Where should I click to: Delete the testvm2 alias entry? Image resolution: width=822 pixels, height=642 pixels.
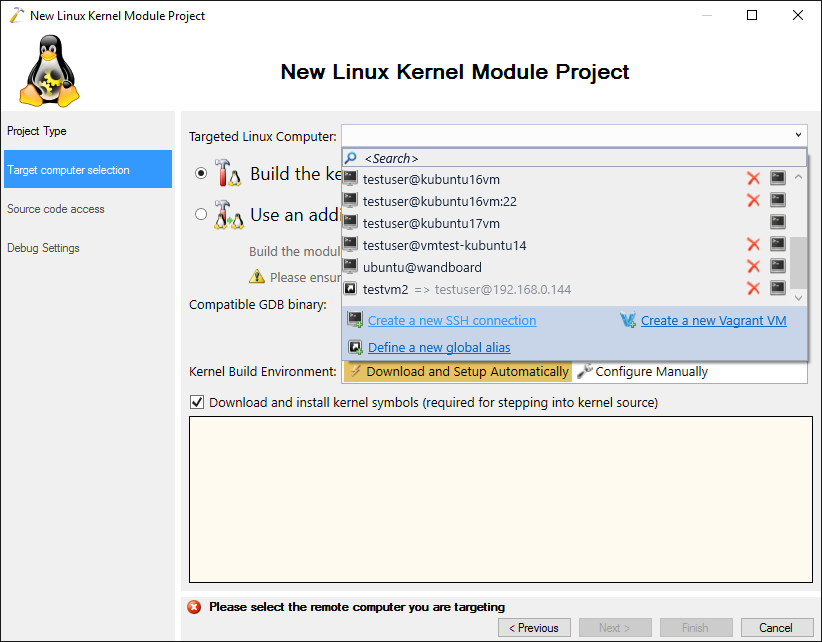[x=753, y=289]
